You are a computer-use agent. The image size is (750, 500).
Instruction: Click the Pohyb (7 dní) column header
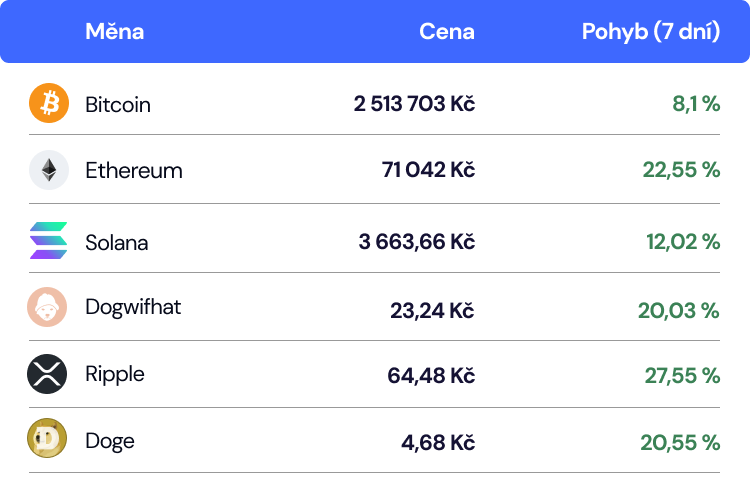point(651,32)
